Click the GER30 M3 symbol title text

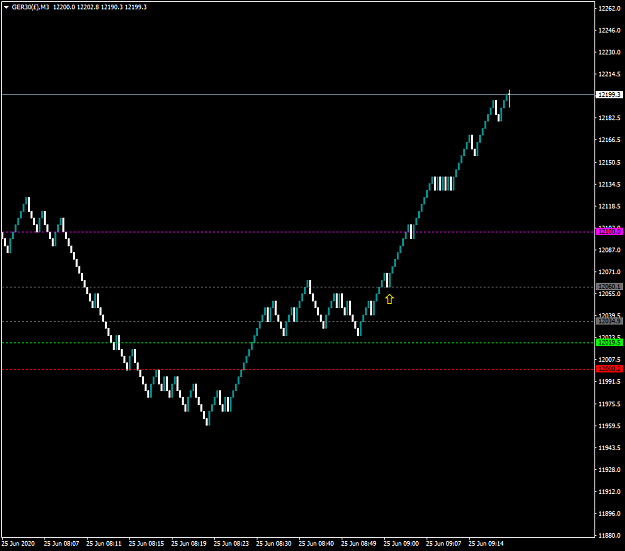click(x=31, y=7)
